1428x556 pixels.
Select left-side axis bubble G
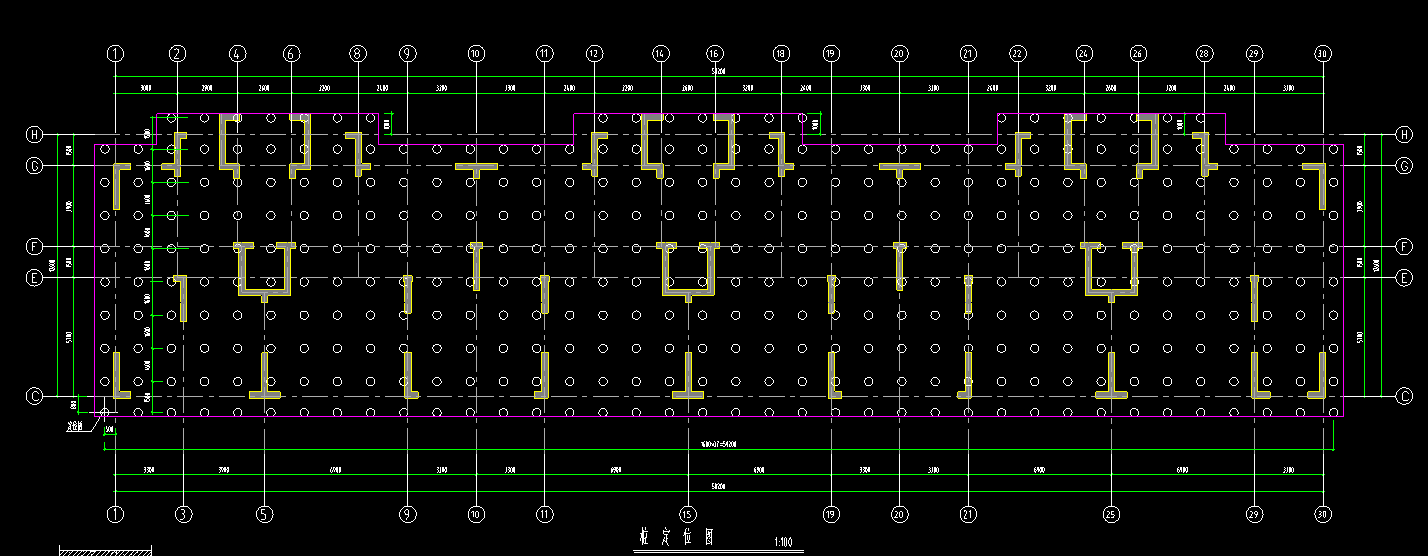coord(35,166)
